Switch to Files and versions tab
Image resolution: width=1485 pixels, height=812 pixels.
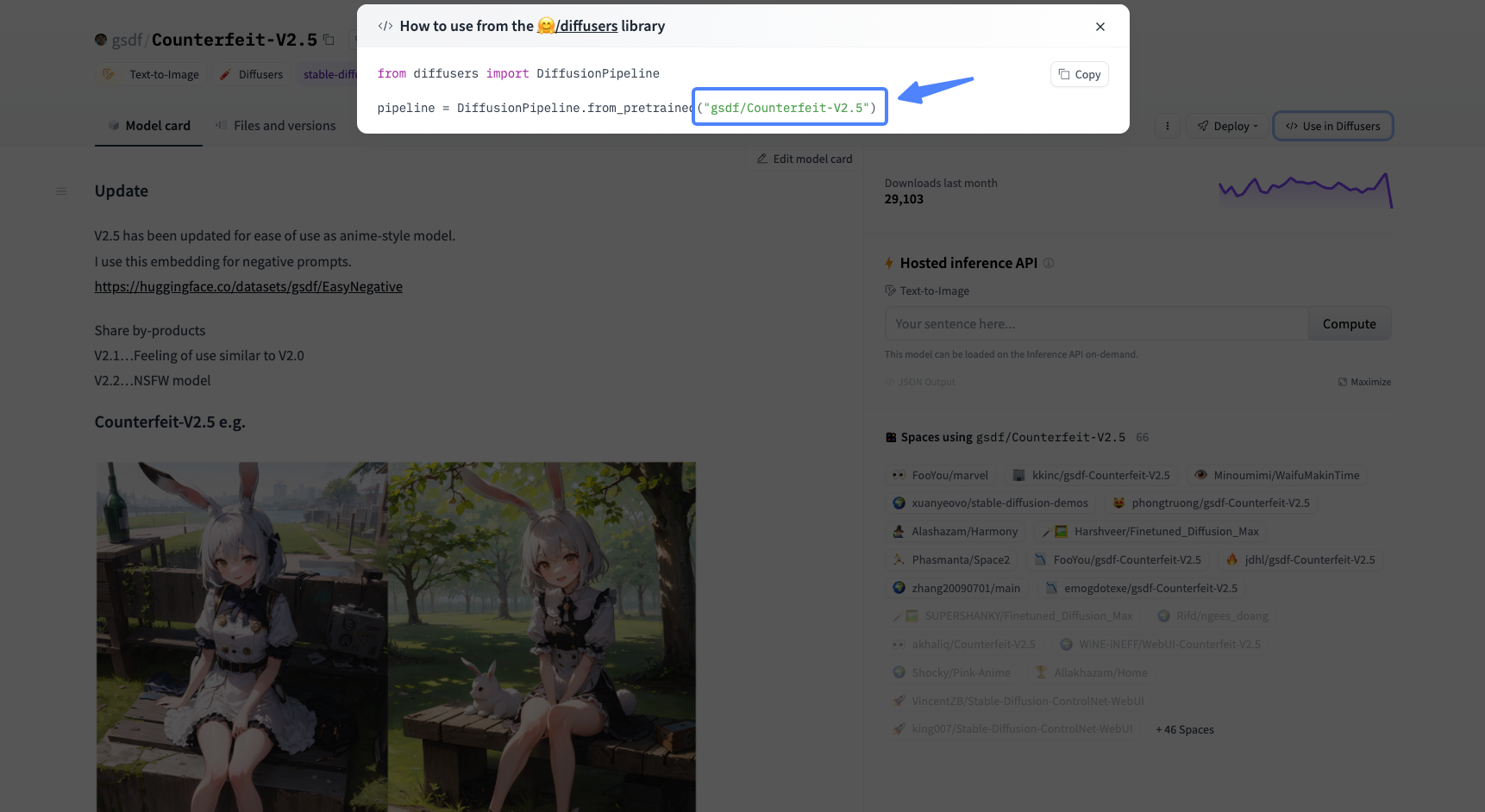[276, 126]
